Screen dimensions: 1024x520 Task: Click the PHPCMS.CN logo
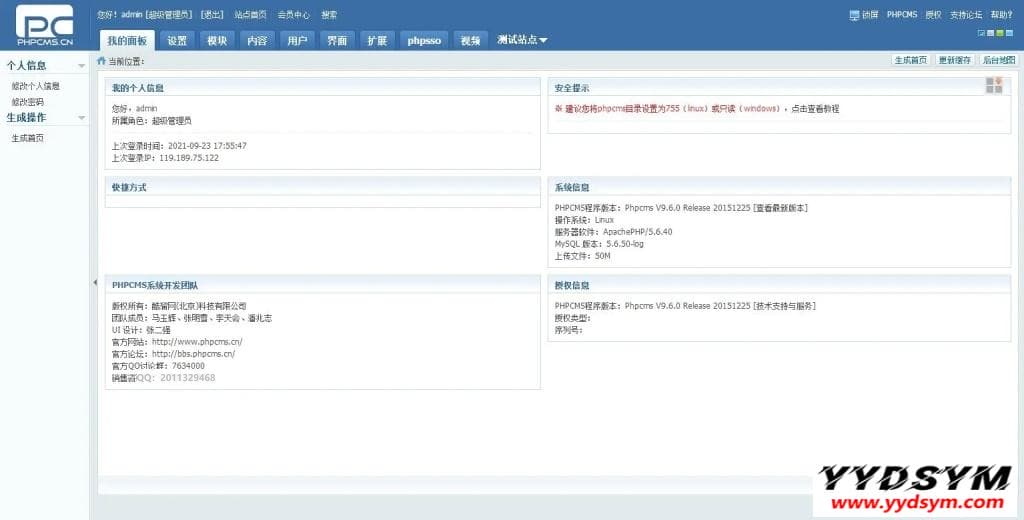(45, 25)
